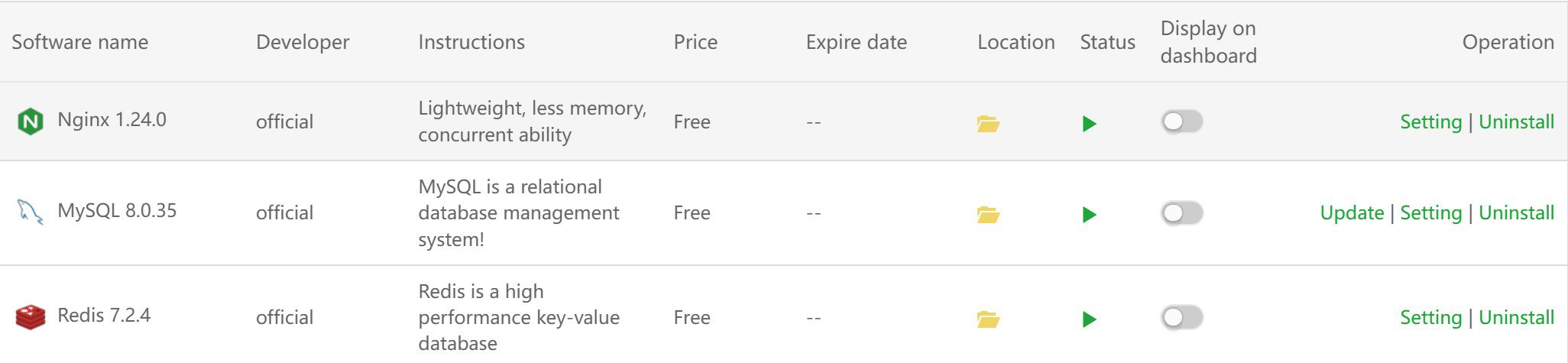1568x363 pixels.
Task: Open MySQL install location folder icon
Action: pos(988,214)
